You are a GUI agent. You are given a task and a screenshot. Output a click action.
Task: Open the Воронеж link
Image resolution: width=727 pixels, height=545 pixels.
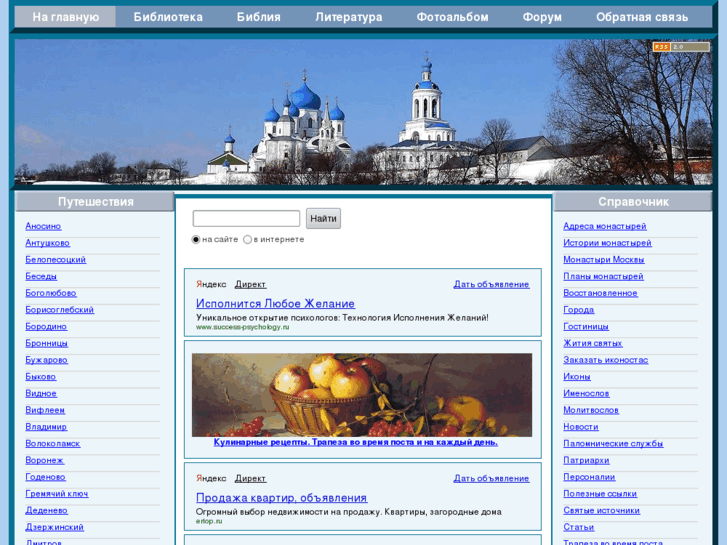45,460
